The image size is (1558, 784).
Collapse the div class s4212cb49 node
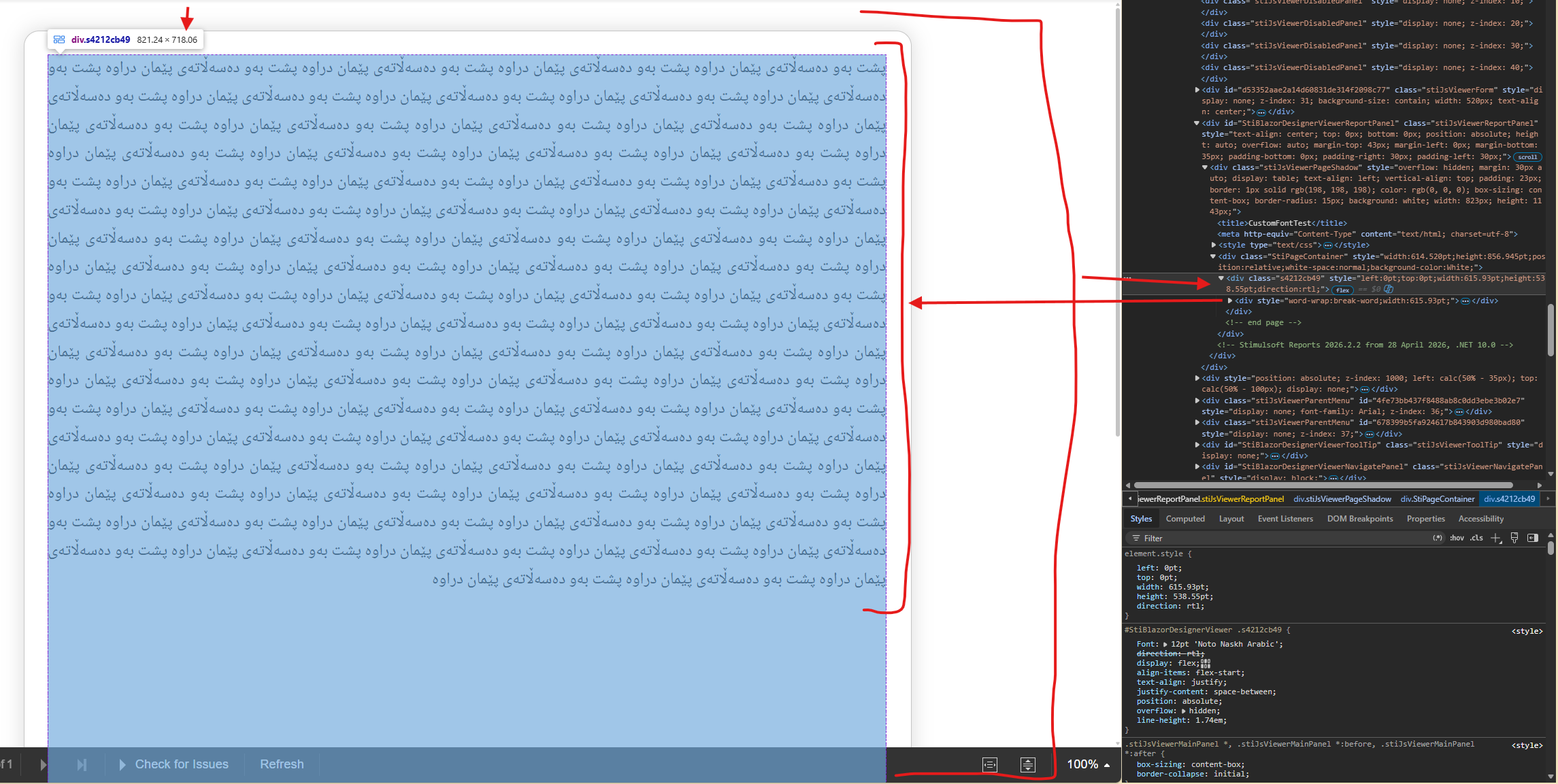[x=1221, y=278]
